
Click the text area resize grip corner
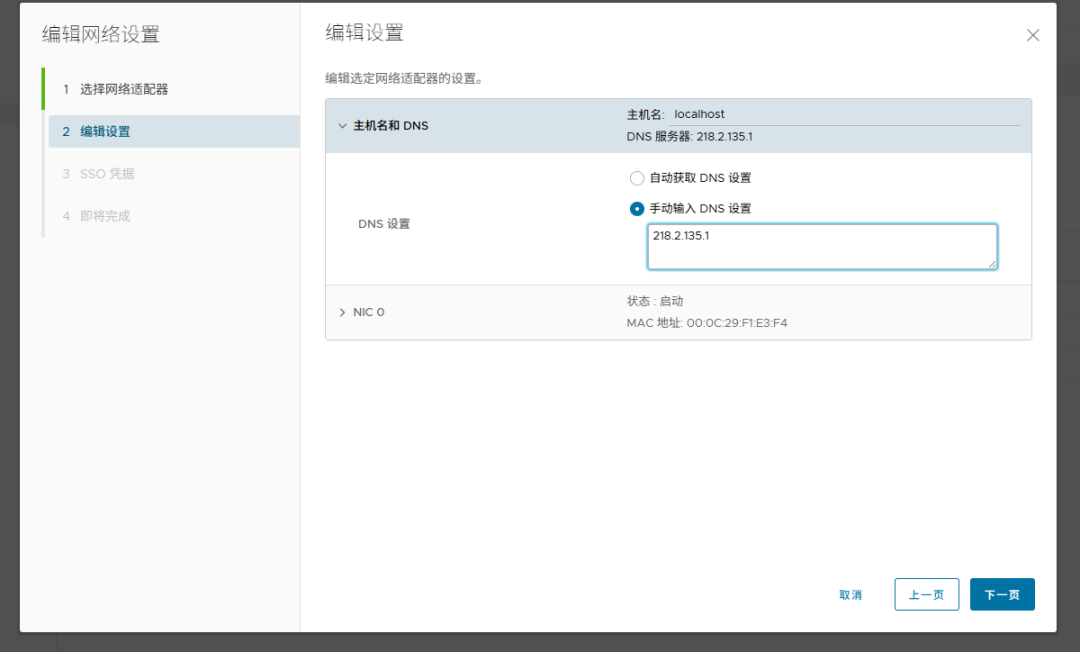993,264
